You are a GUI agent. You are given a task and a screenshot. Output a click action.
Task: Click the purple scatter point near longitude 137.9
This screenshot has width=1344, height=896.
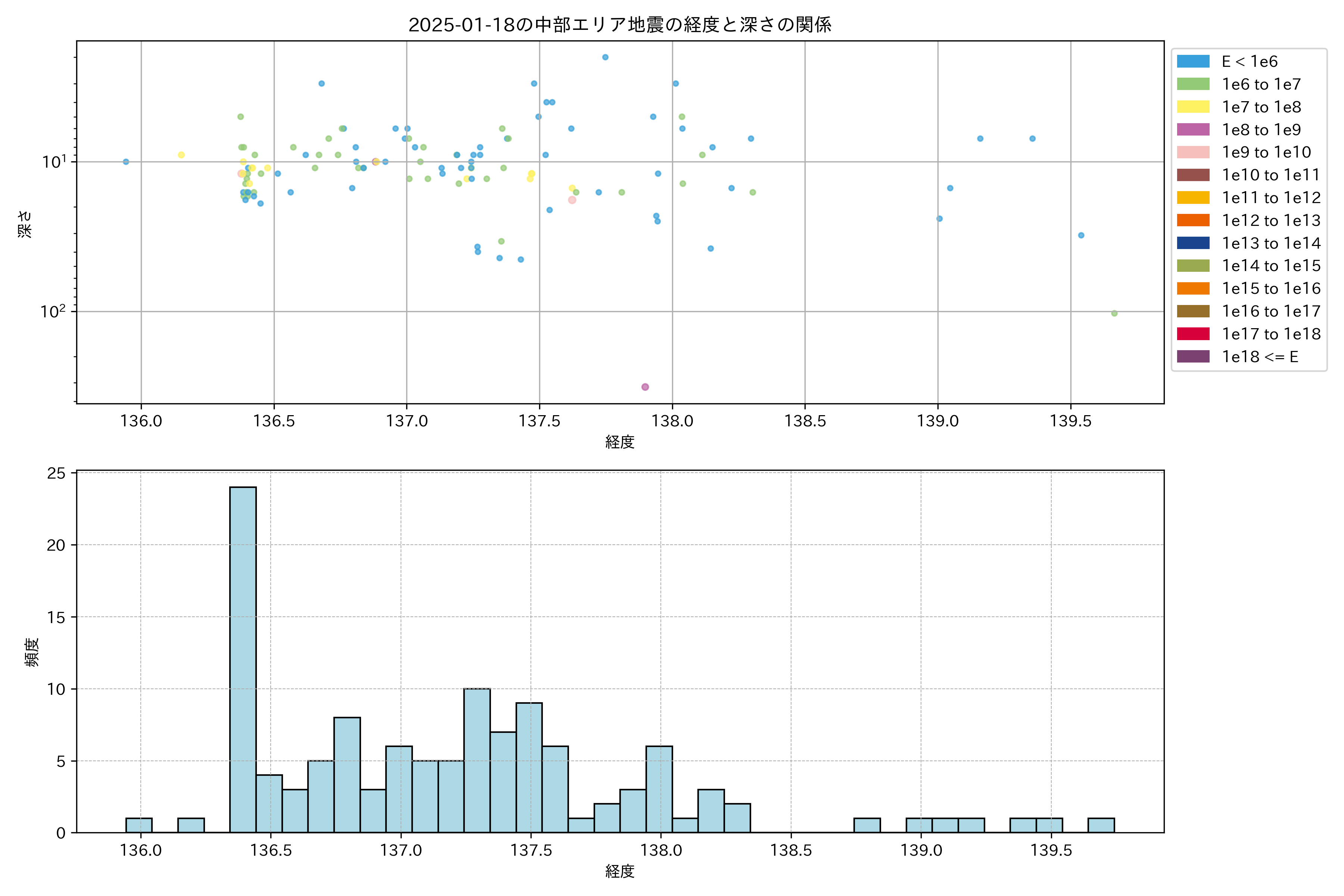coord(645,387)
